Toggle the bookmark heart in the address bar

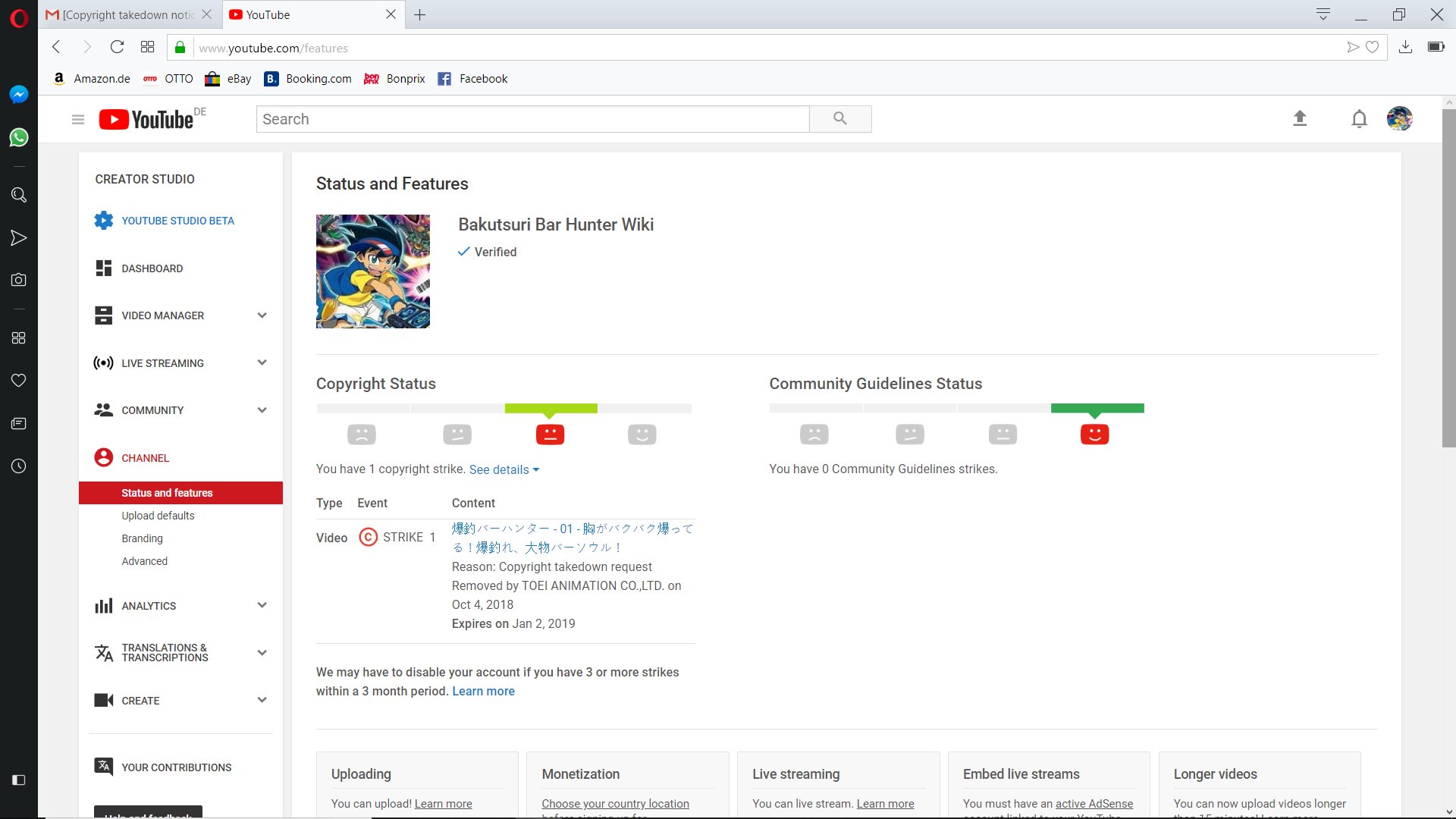coord(1372,48)
